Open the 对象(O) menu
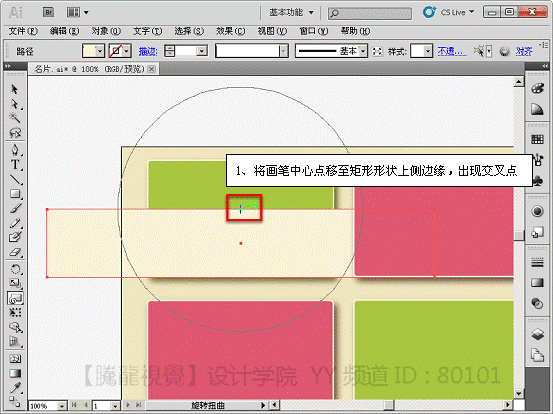This screenshot has width=553, height=414. tap(106, 31)
